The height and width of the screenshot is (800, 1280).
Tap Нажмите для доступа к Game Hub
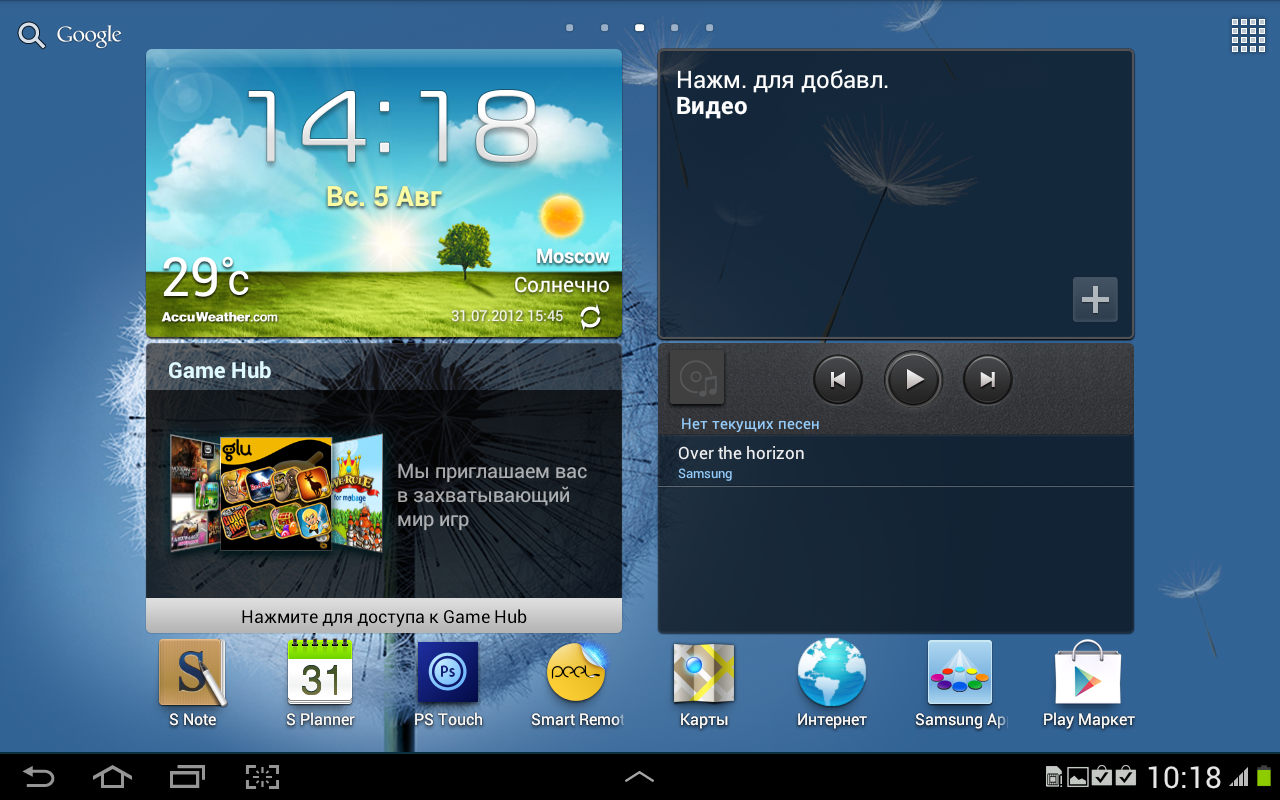pos(384,616)
